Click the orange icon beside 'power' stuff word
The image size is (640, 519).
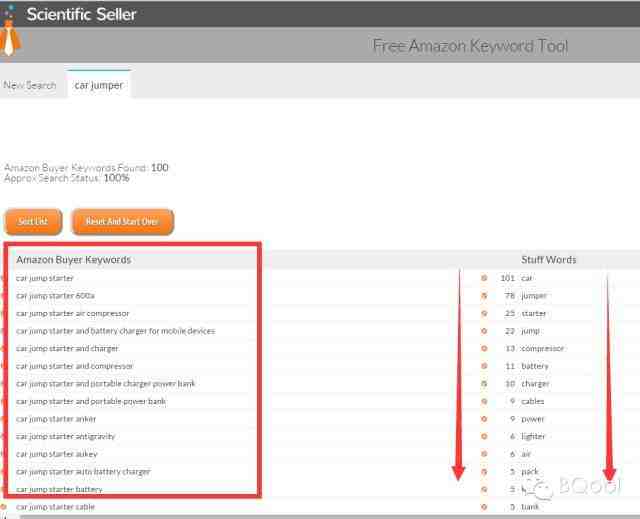pos(484,419)
